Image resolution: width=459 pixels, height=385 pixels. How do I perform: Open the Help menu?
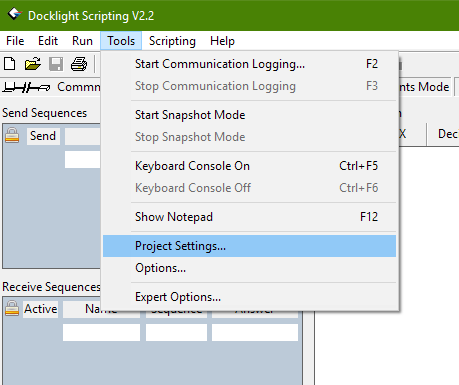pos(222,41)
